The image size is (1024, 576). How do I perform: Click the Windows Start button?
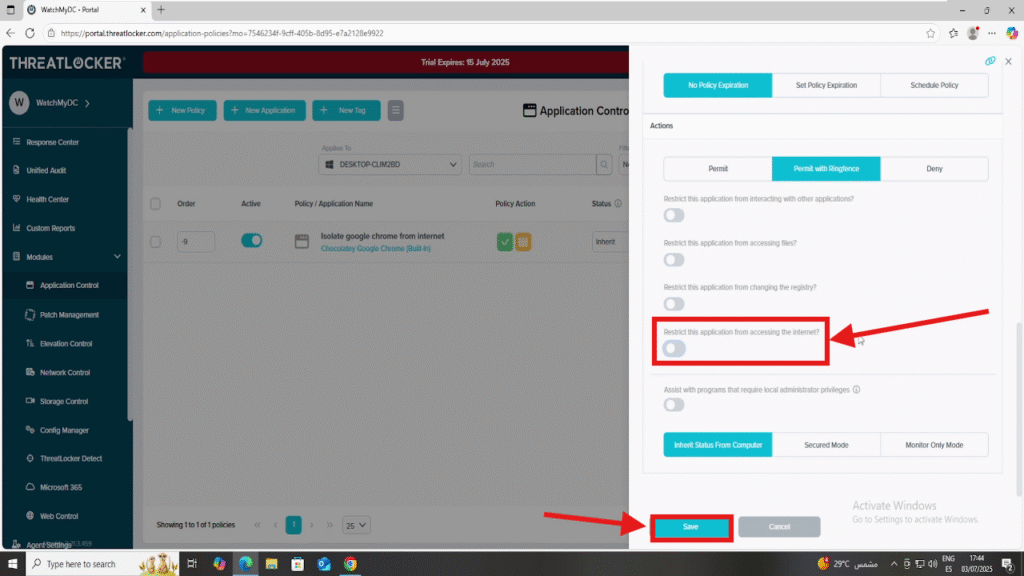click(12, 564)
